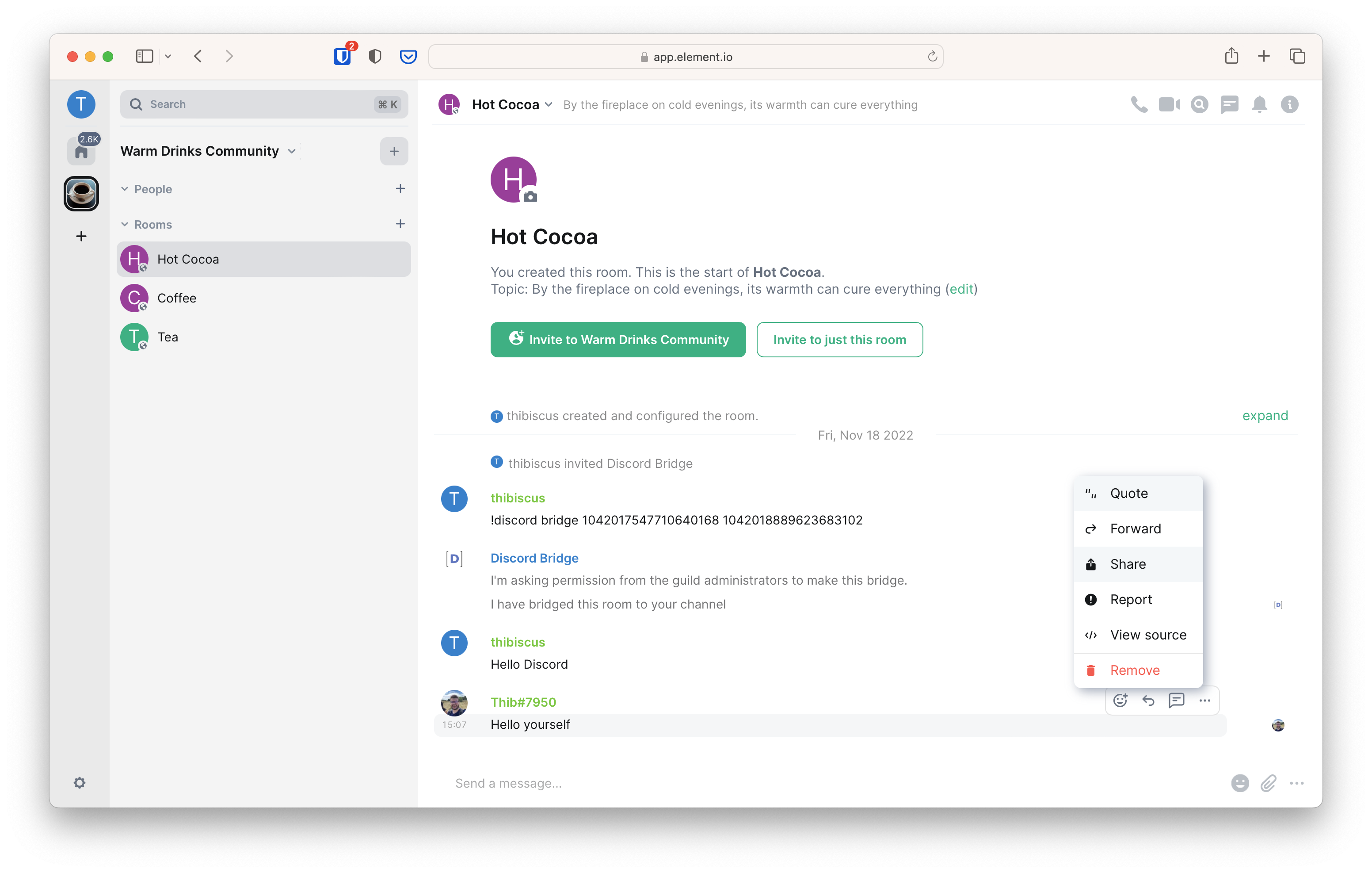Add emoji reaction to Hello yourself message
Viewport: 1372px width, 873px height.
point(1120,700)
